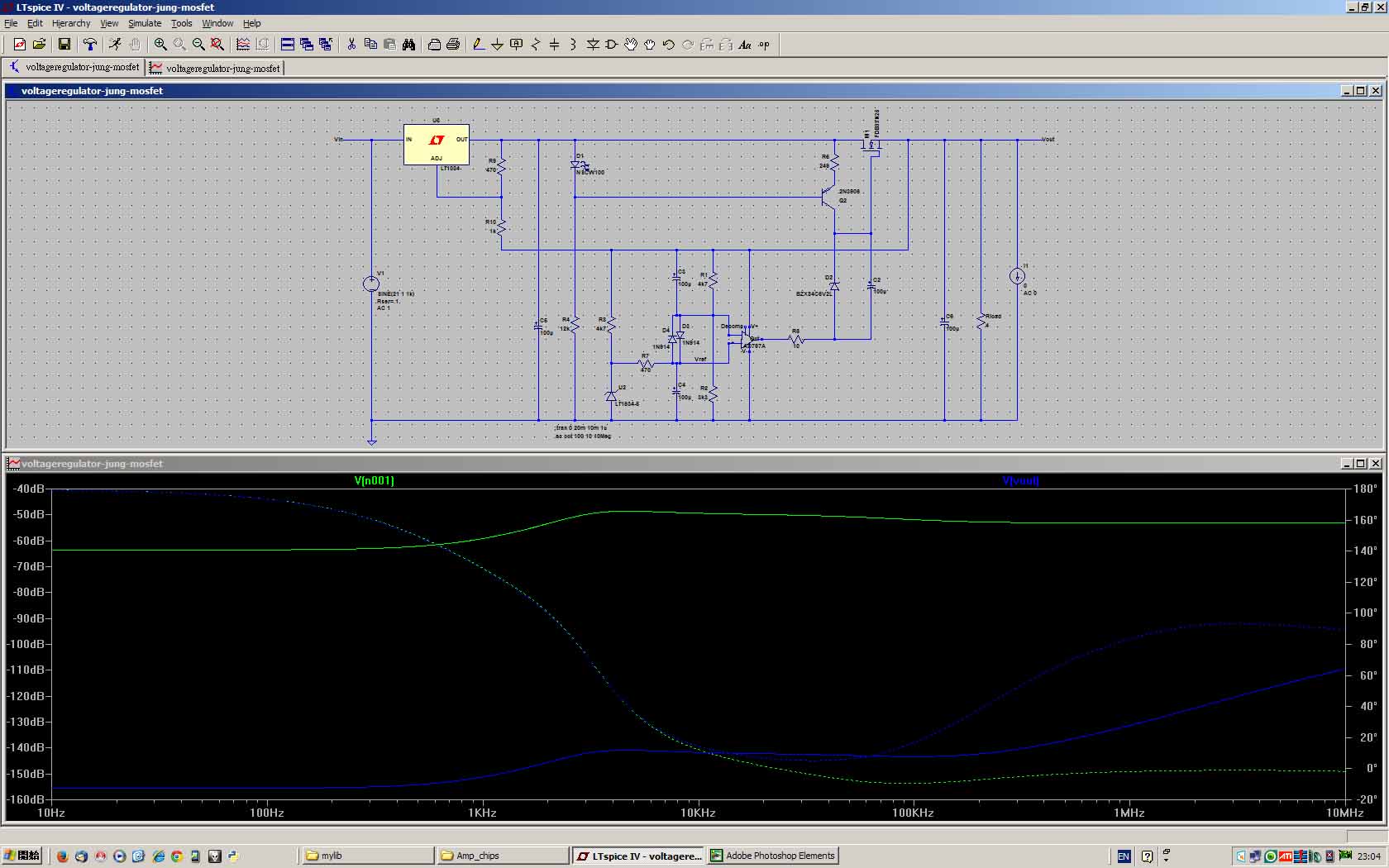Screen dimensions: 1389x868
Task: Open the Amp_chips taskbar folder button
Action: coord(503,856)
